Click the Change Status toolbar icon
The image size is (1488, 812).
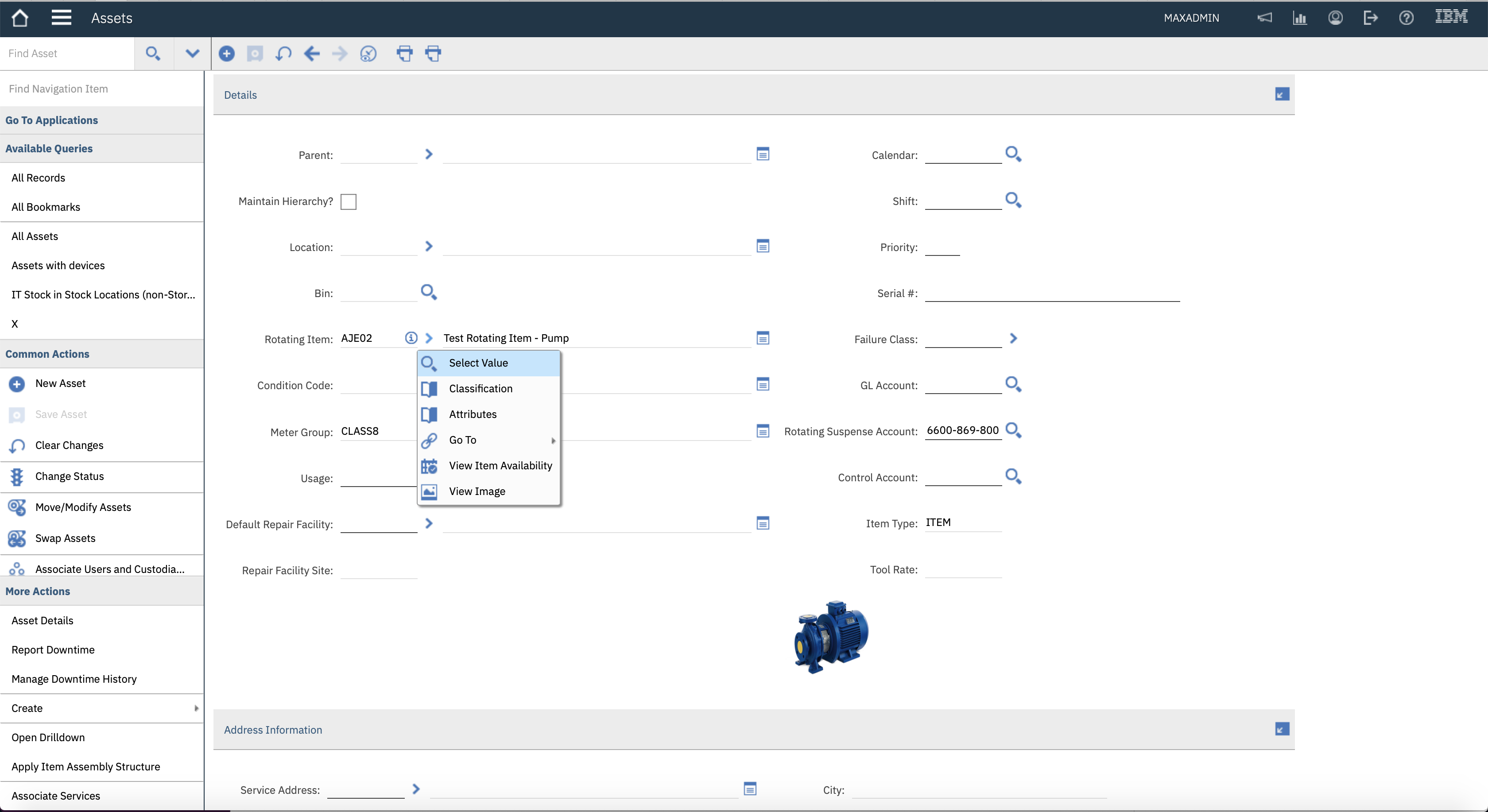point(368,54)
